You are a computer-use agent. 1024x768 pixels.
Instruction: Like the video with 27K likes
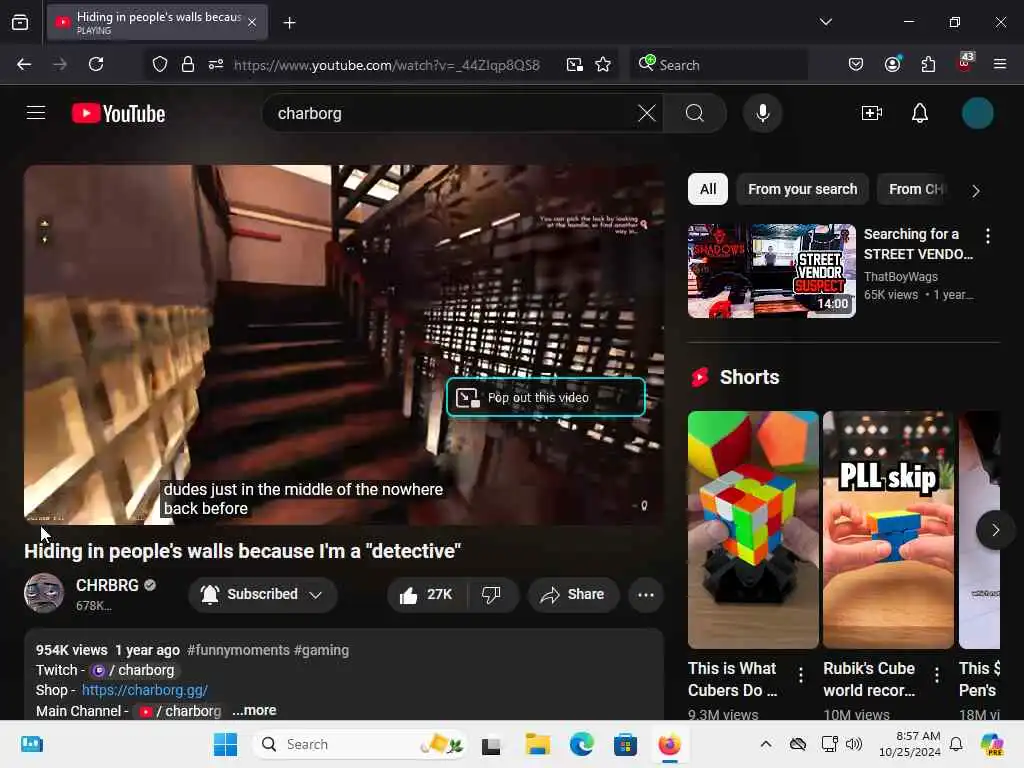pos(427,594)
